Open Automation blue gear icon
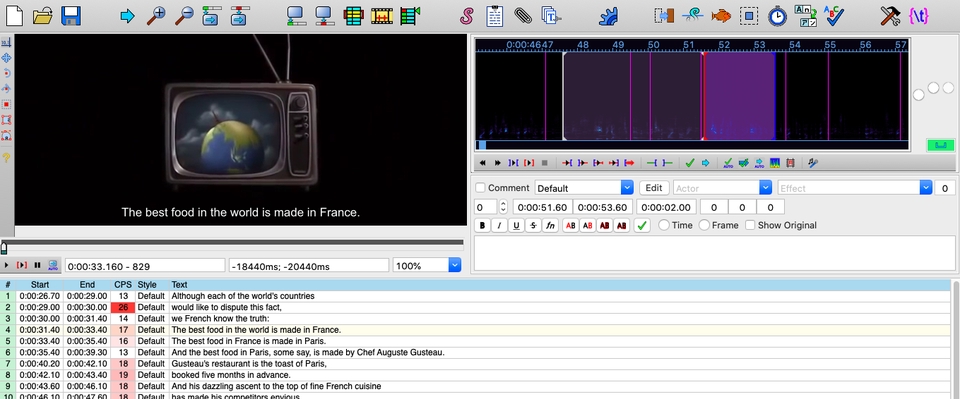The height and width of the screenshot is (399, 960). (608, 16)
